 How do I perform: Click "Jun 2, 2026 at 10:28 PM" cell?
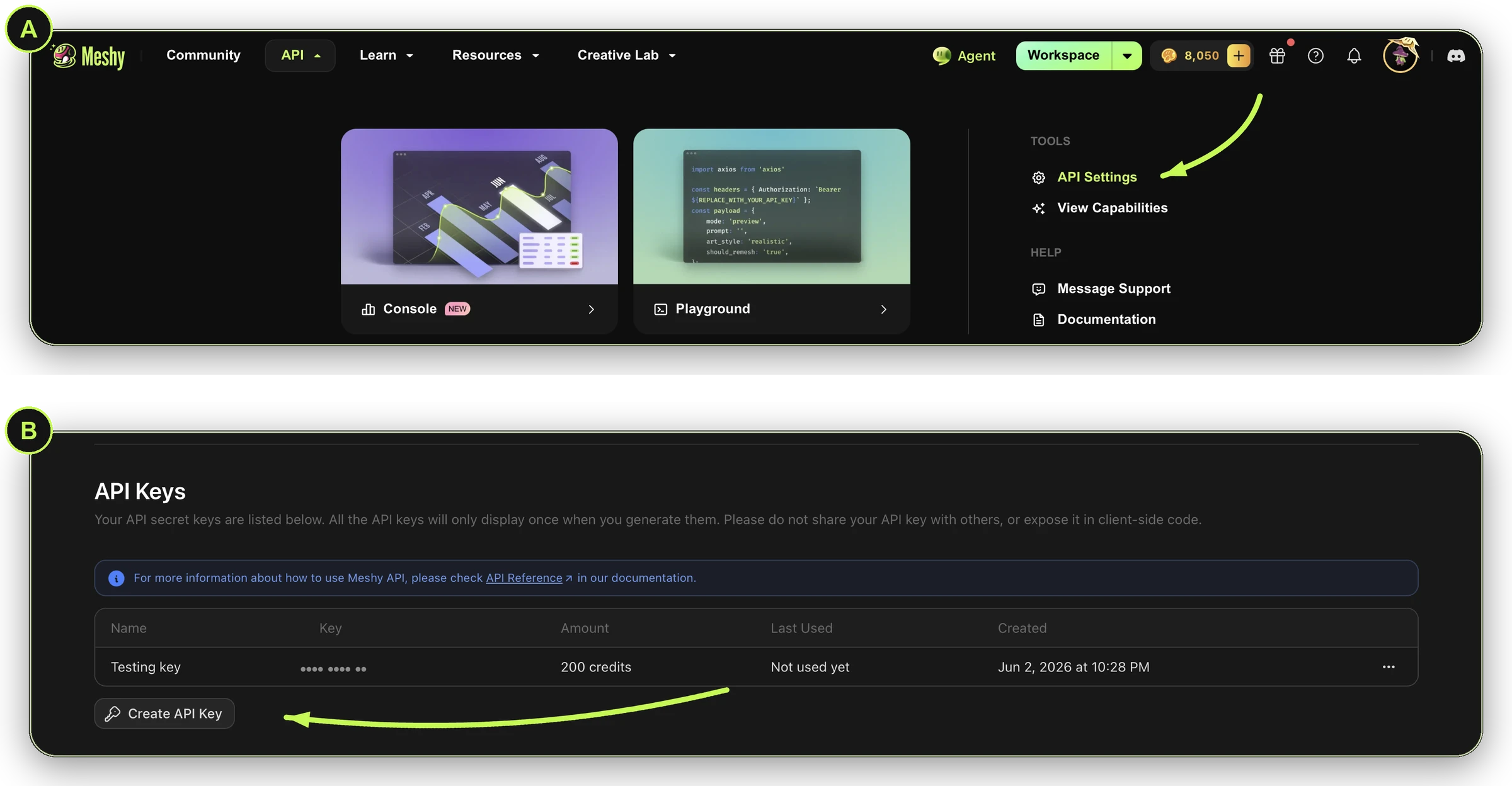[x=1074, y=667]
